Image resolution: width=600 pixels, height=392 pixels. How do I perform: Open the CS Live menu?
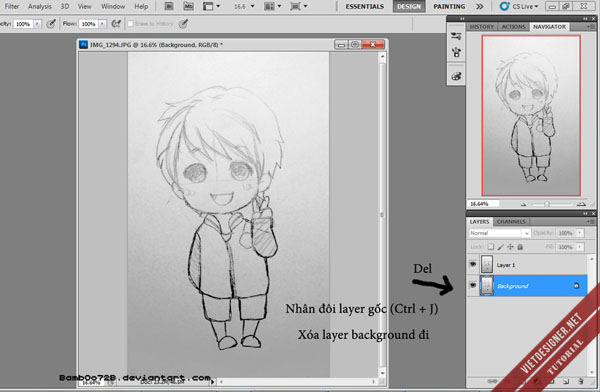(519, 7)
